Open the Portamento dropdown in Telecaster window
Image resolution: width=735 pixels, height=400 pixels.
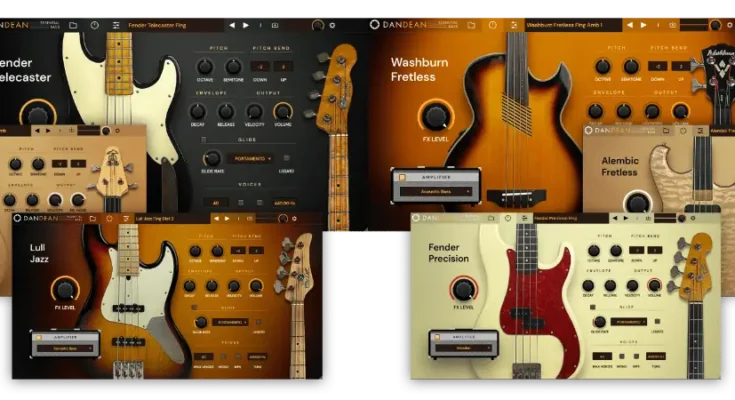click(253, 158)
